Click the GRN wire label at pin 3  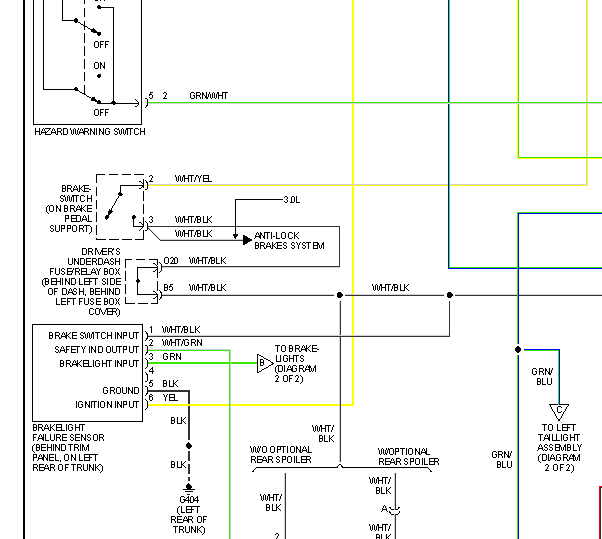[172, 357]
